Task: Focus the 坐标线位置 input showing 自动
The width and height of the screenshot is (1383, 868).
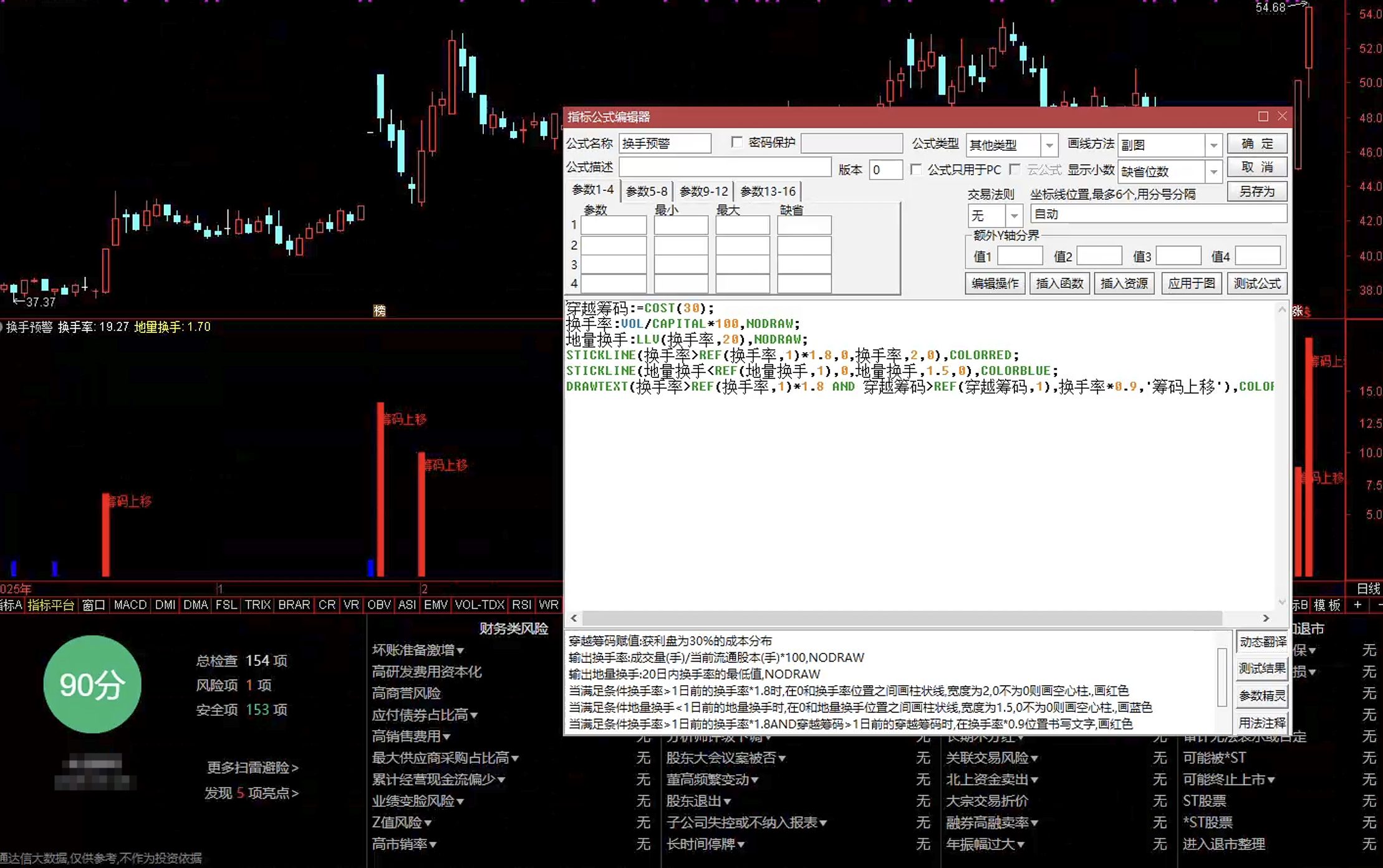Action: click(x=1159, y=214)
